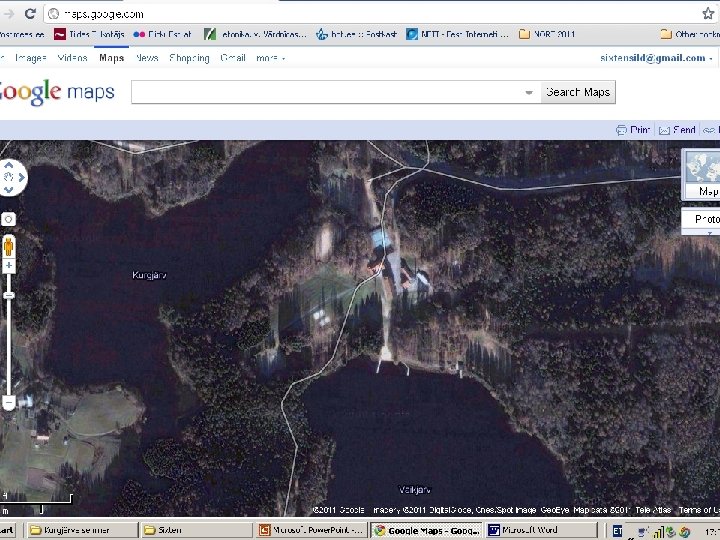Open the search box dropdown arrow
Viewport: 720px width, 540px height.
[529, 92]
